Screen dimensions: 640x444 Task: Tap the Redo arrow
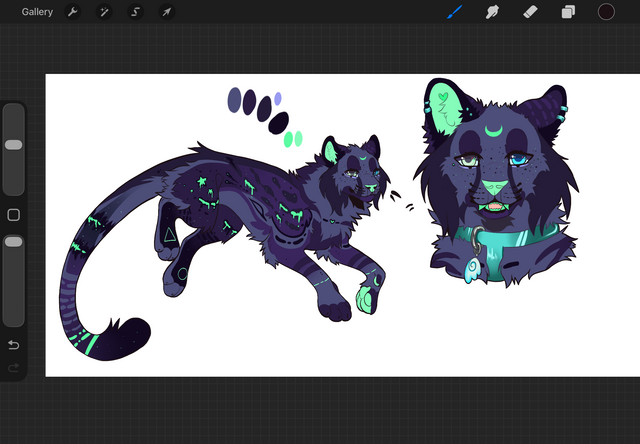(x=13, y=368)
